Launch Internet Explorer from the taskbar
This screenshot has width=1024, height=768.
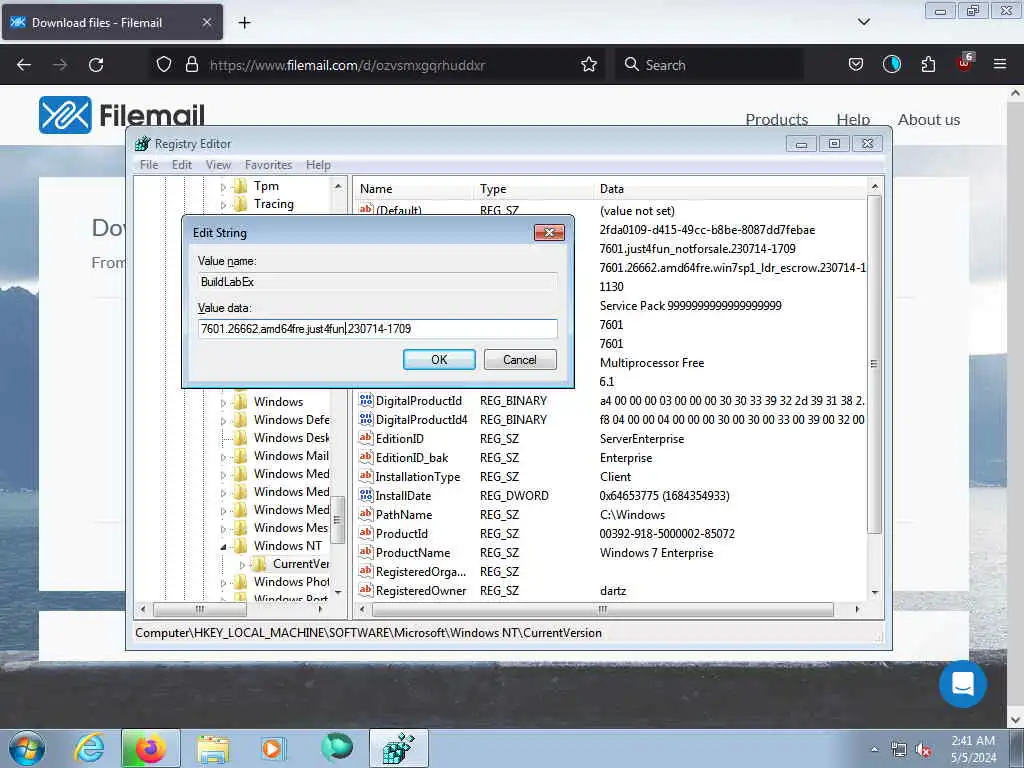89,748
